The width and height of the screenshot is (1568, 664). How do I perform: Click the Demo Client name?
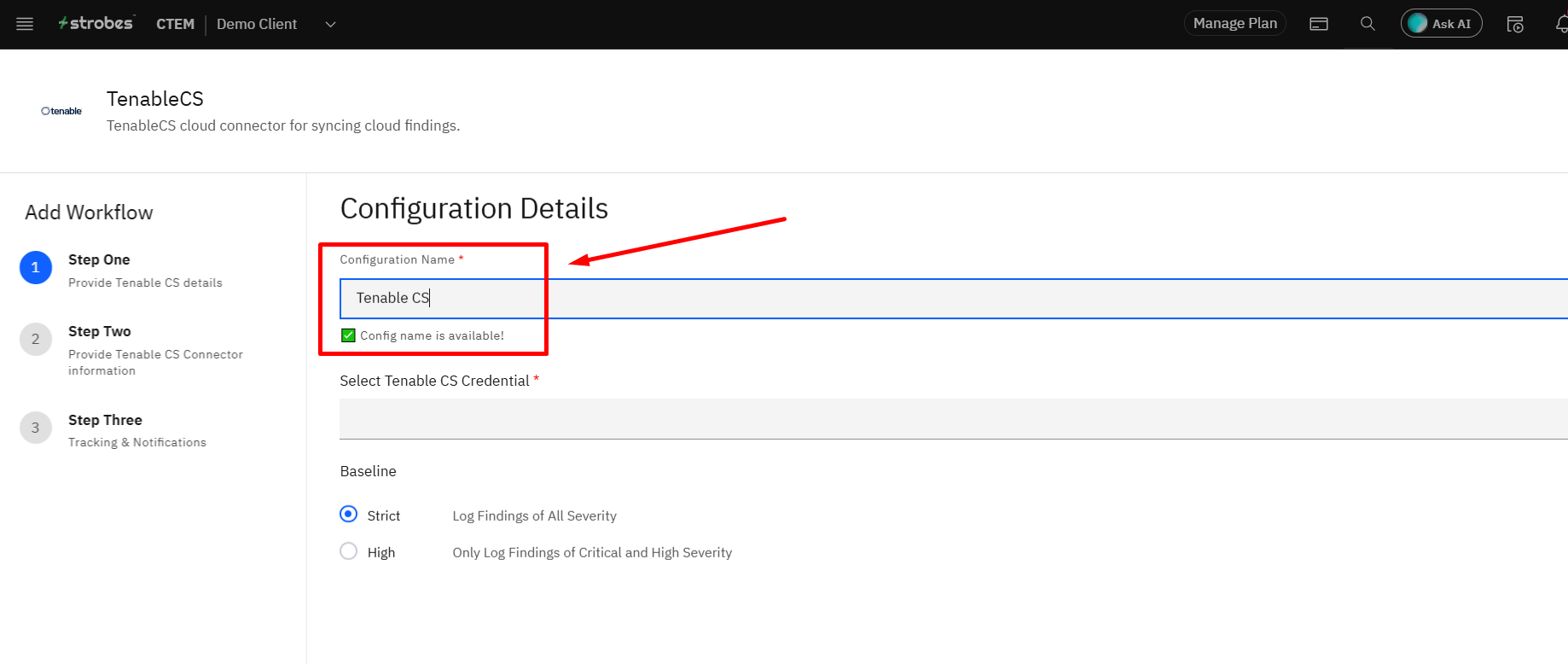(257, 24)
